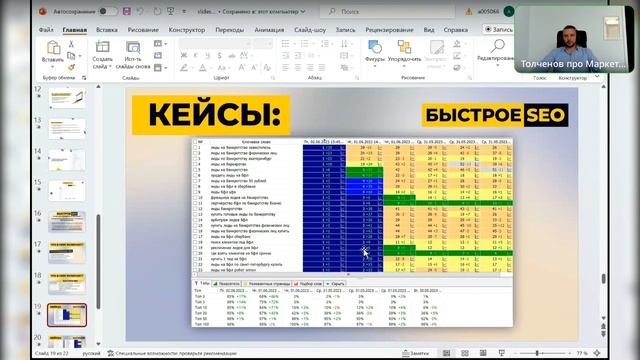640x360 pixels.
Task: Cut selection with the scissors icon
Action: point(71,44)
